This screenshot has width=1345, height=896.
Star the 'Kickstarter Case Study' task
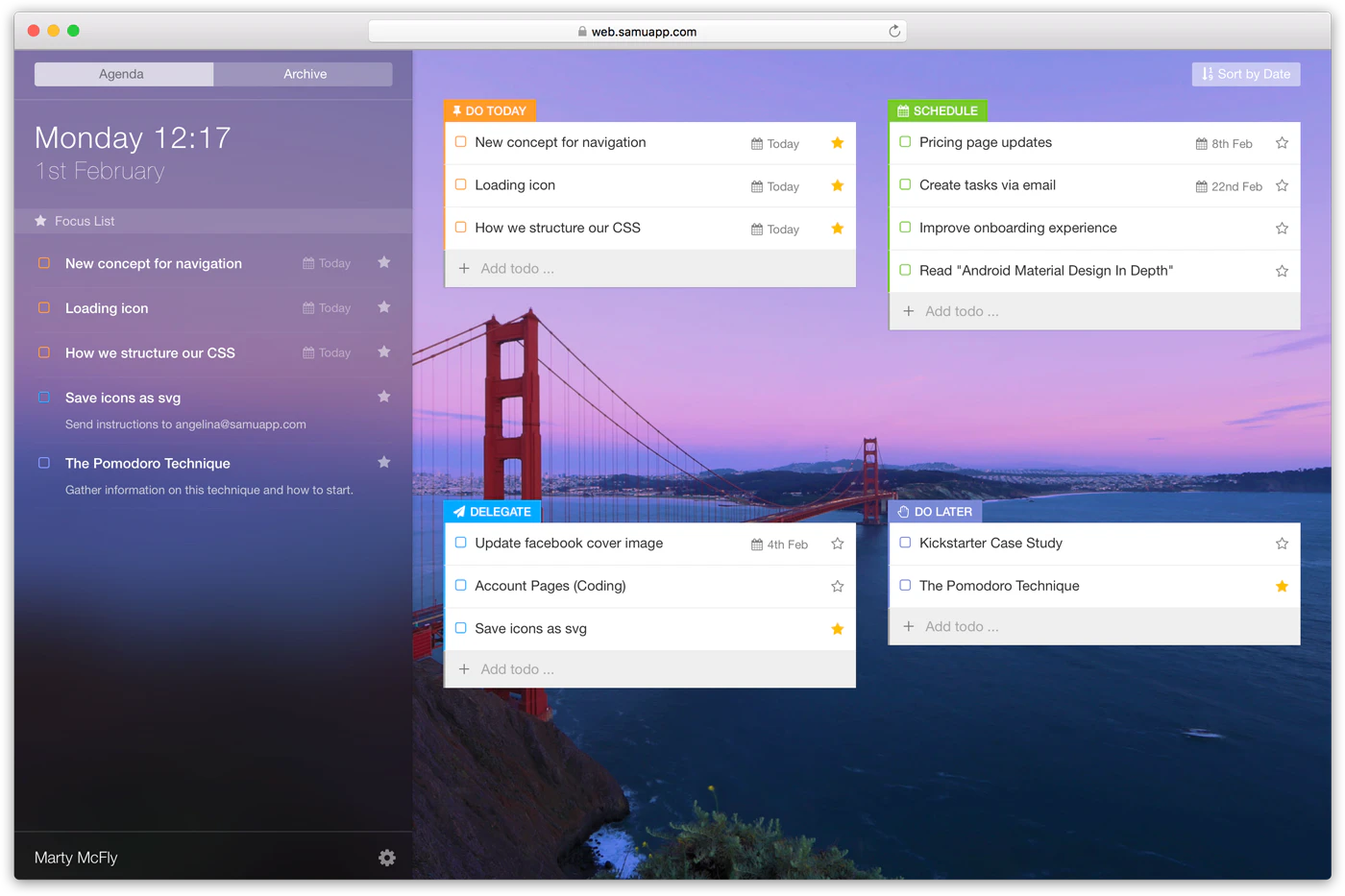click(x=1282, y=544)
